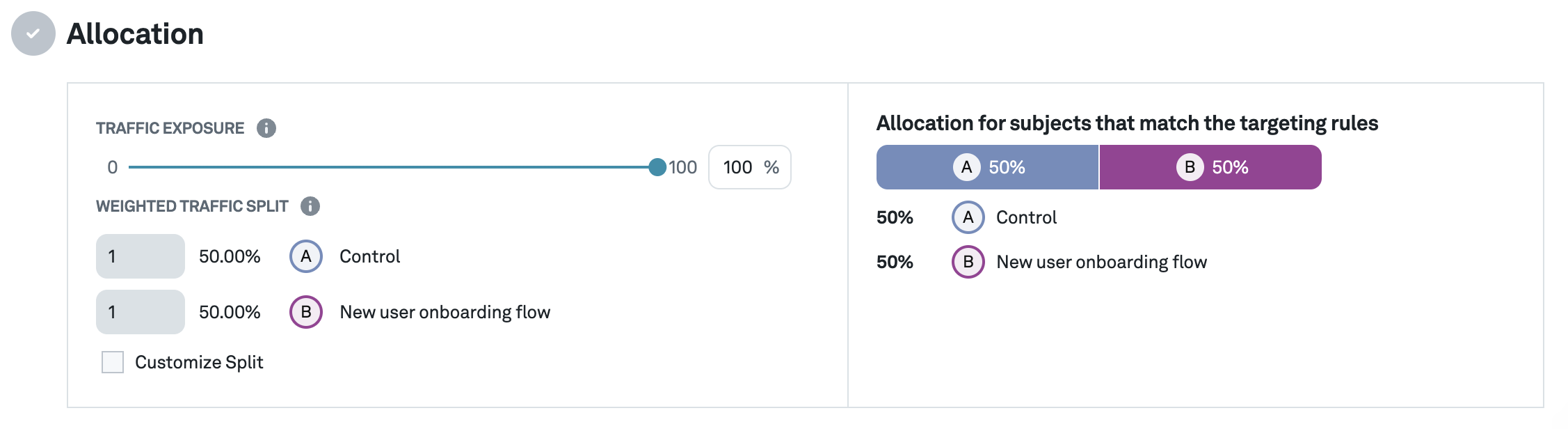
Task: Click the Allocation step checkmark icon
Action: (33, 33)
